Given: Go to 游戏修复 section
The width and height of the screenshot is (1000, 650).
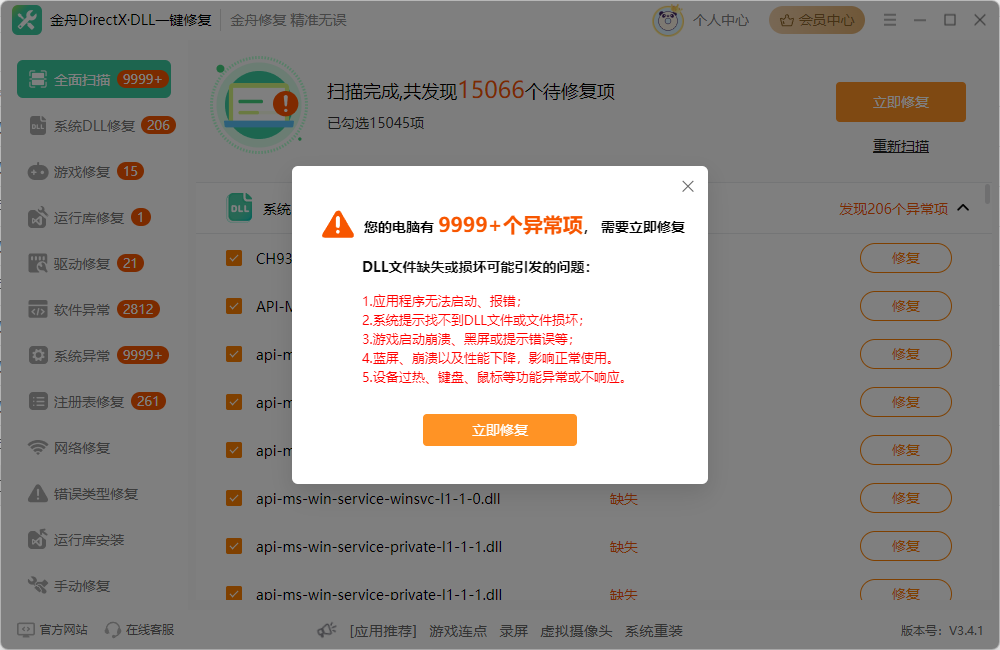Looking at the screenshot, I should [86, 172].
